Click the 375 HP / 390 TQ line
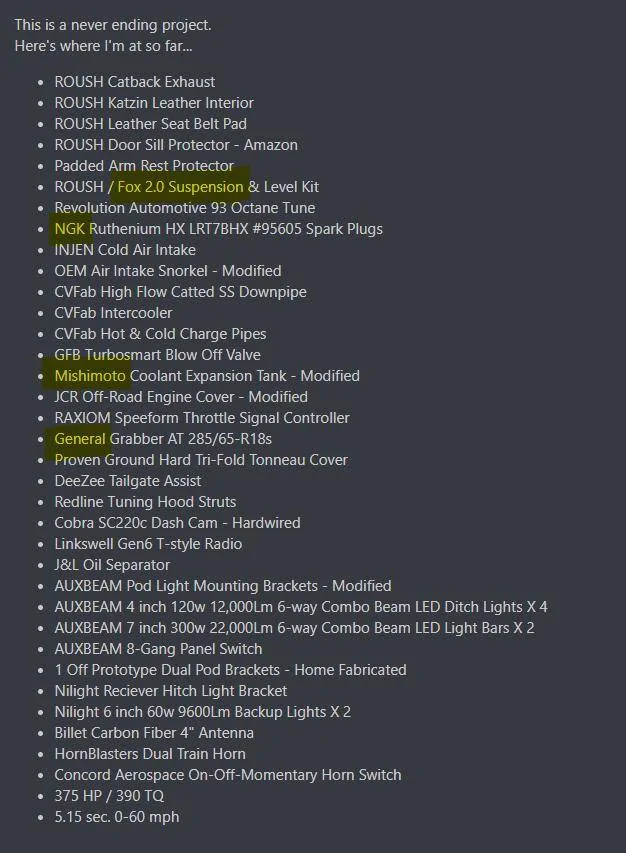This screenshot has height=853, width=626. tap(109, 796)
